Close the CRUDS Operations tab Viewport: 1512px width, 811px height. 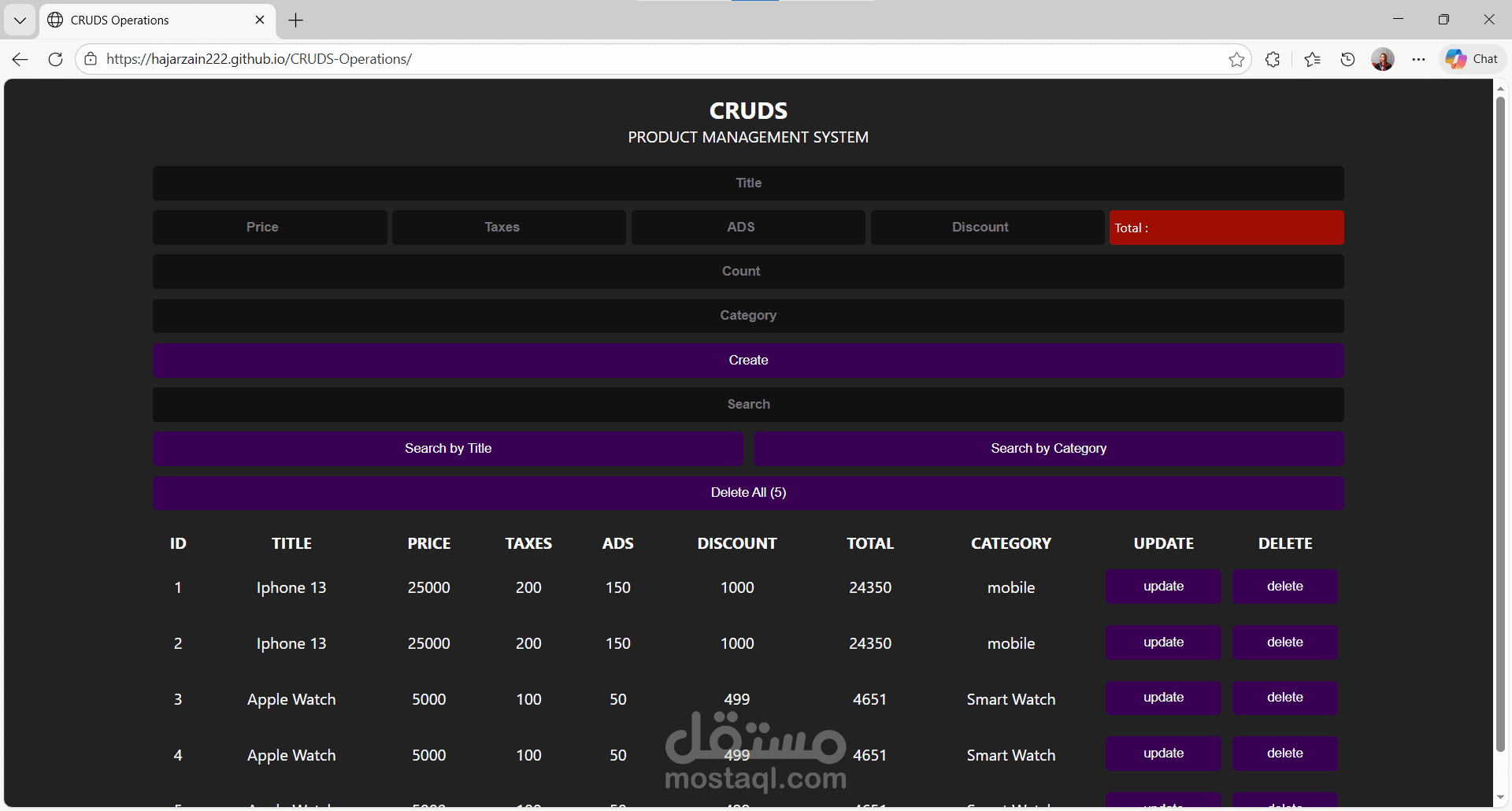(260, 20)
